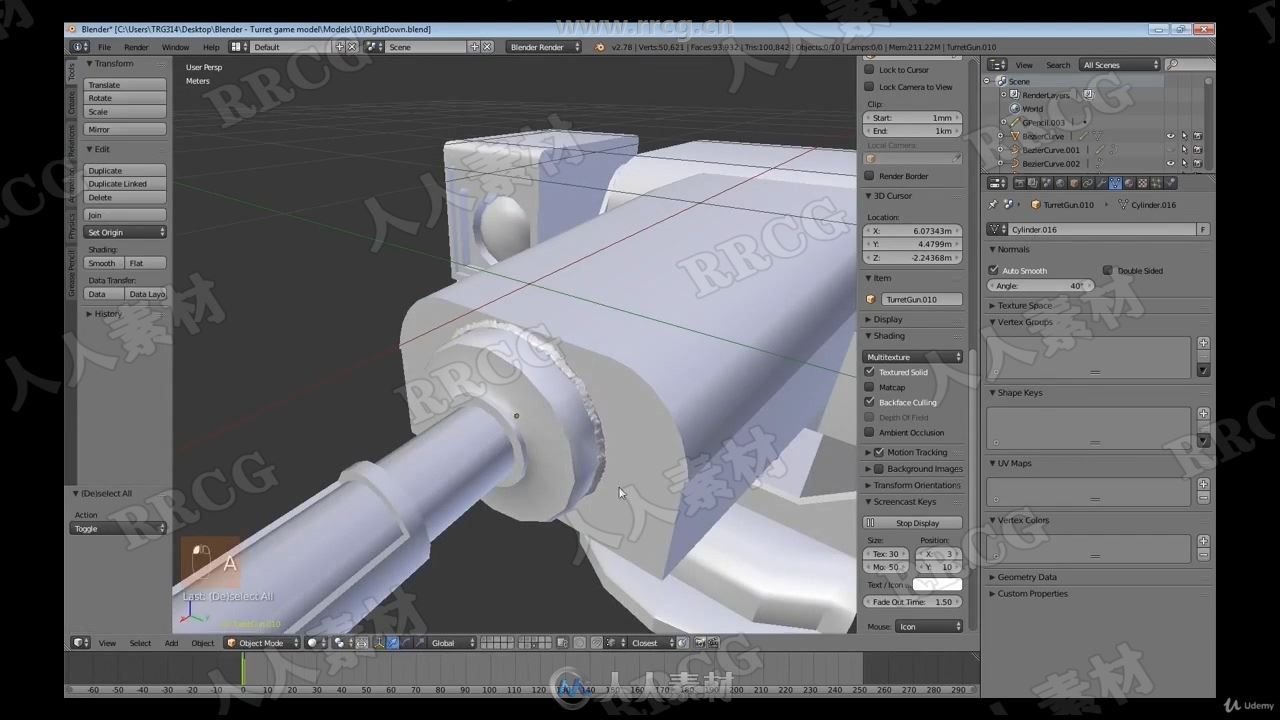
Task: Open the Render menu
Action: [136, 47]
